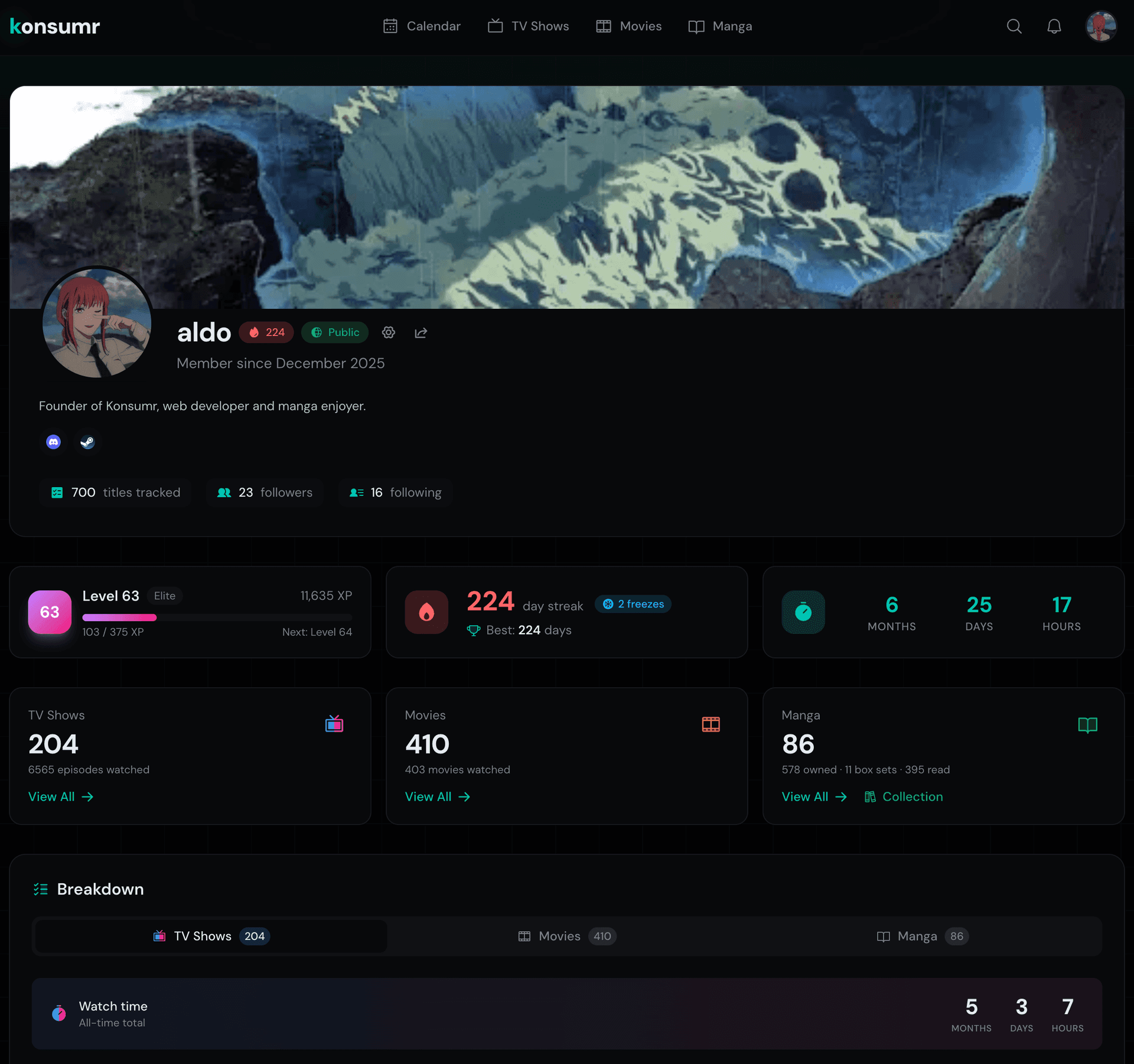Open the manga Collection link
The image size is (1134, 1064).
[x=904, y=797]
